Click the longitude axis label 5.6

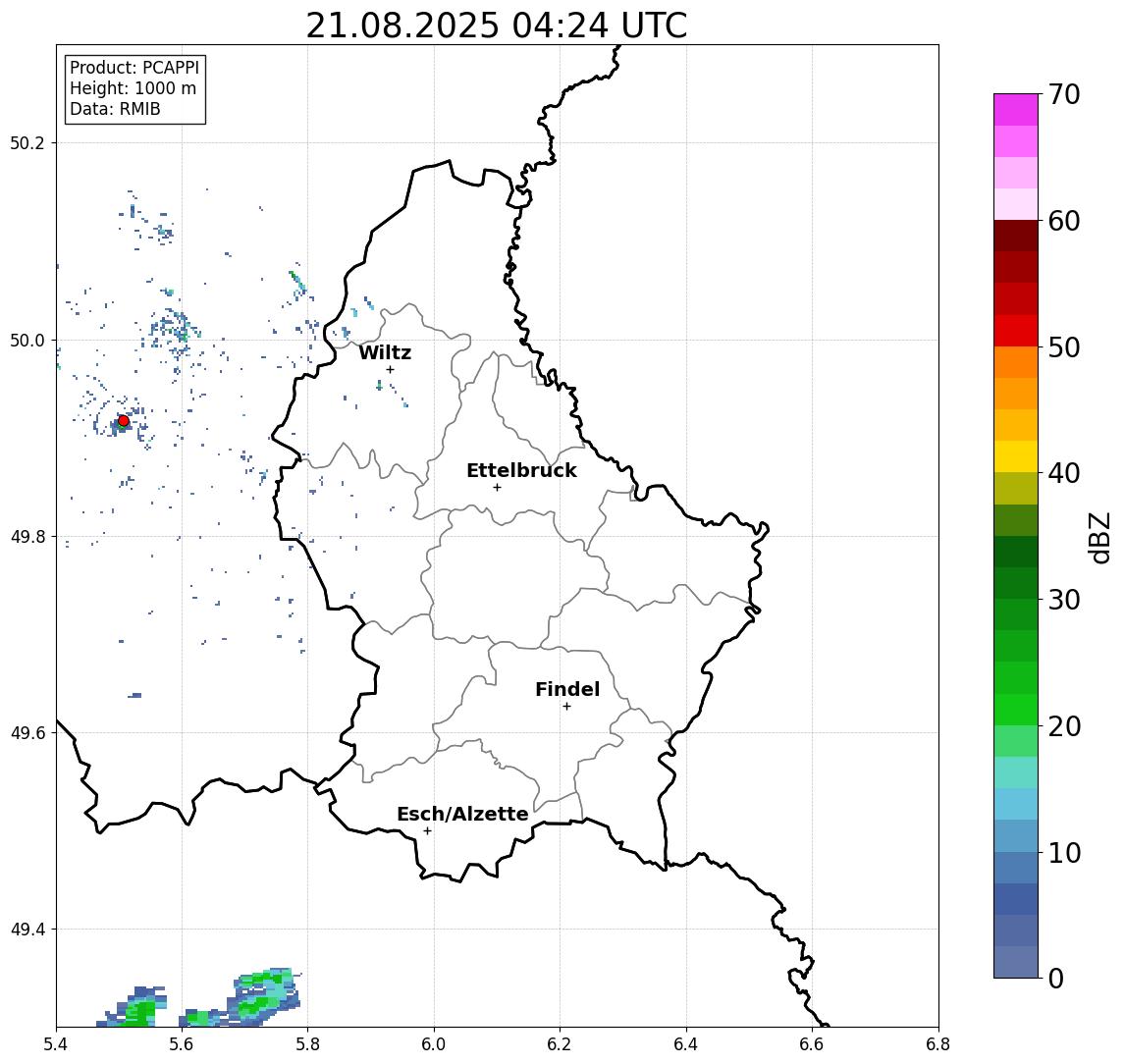pyautogui.click(x=182, y=1044)
